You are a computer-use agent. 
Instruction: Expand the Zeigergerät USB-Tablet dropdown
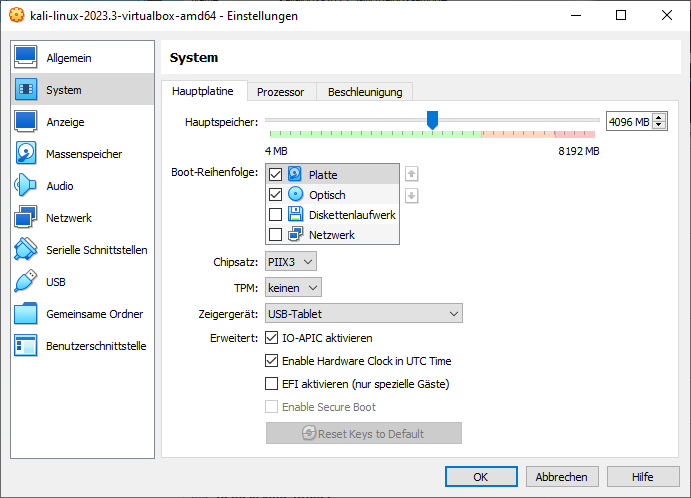[363, 314]
